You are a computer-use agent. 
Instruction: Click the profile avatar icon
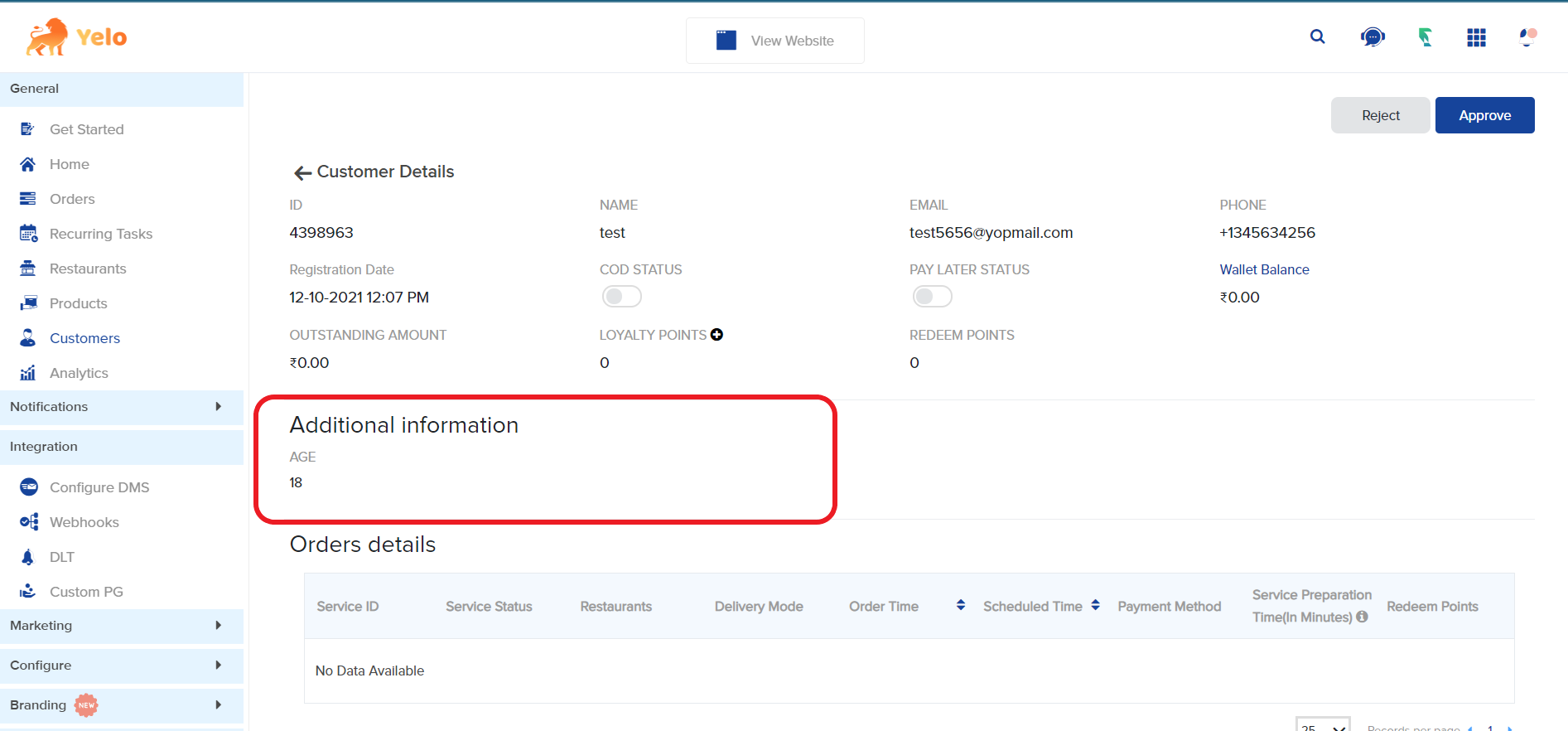coord(1527,37)
